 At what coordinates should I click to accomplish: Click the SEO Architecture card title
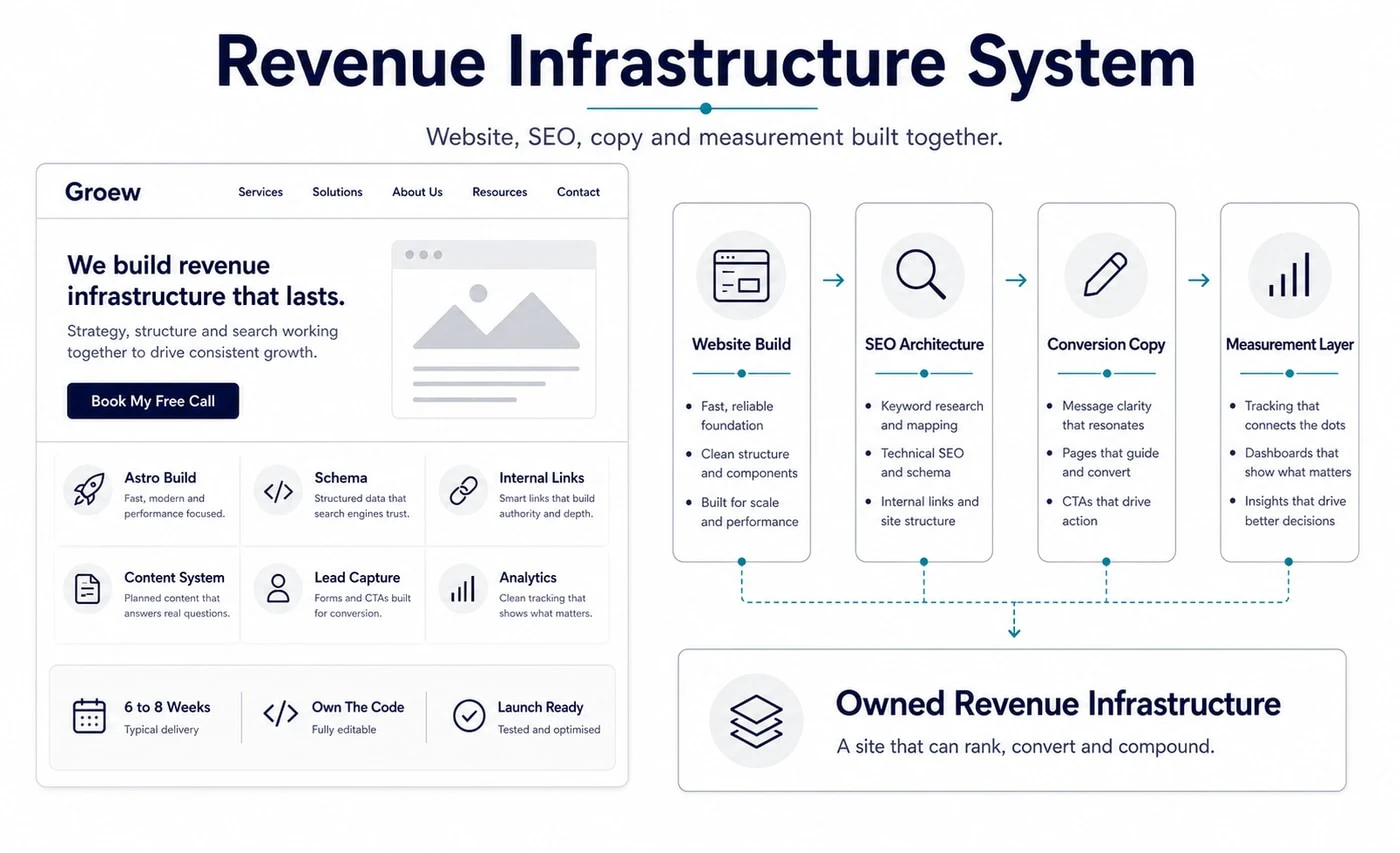point(924,344)
